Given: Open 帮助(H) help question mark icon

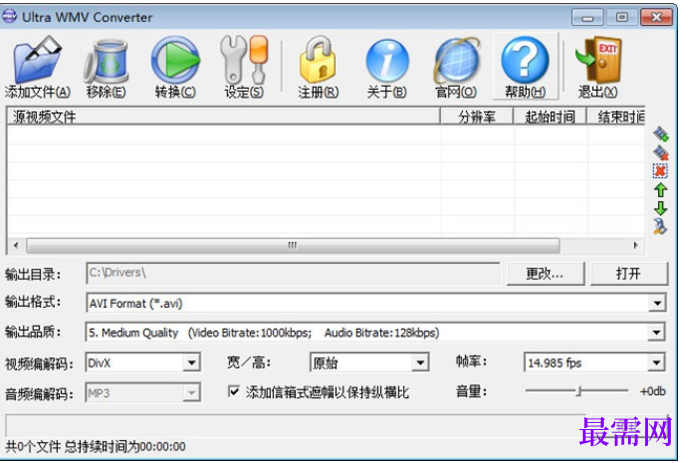Looking at the screenshot, I should coord(525,60).
